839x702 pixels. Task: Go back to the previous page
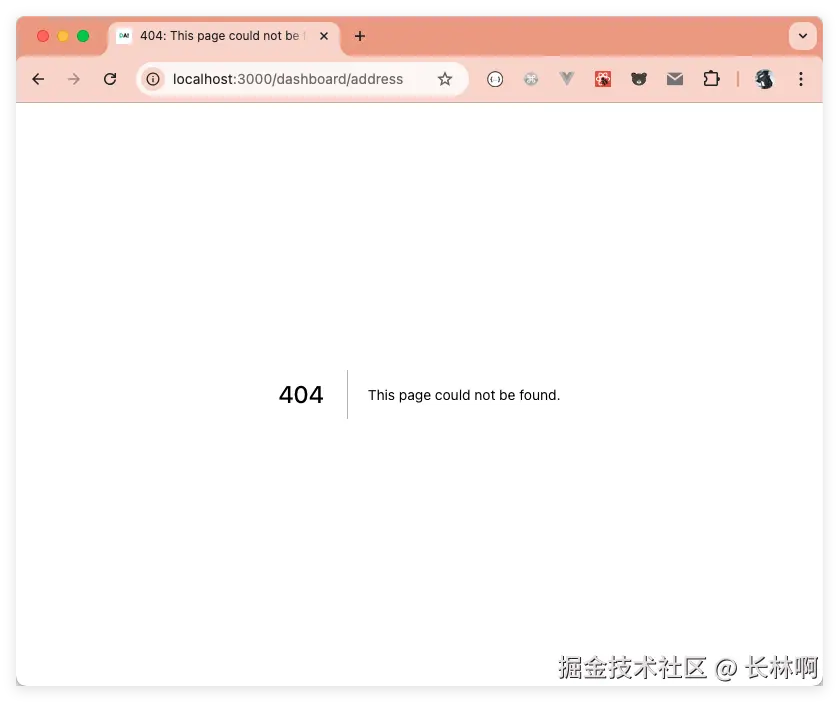(38, 79)
